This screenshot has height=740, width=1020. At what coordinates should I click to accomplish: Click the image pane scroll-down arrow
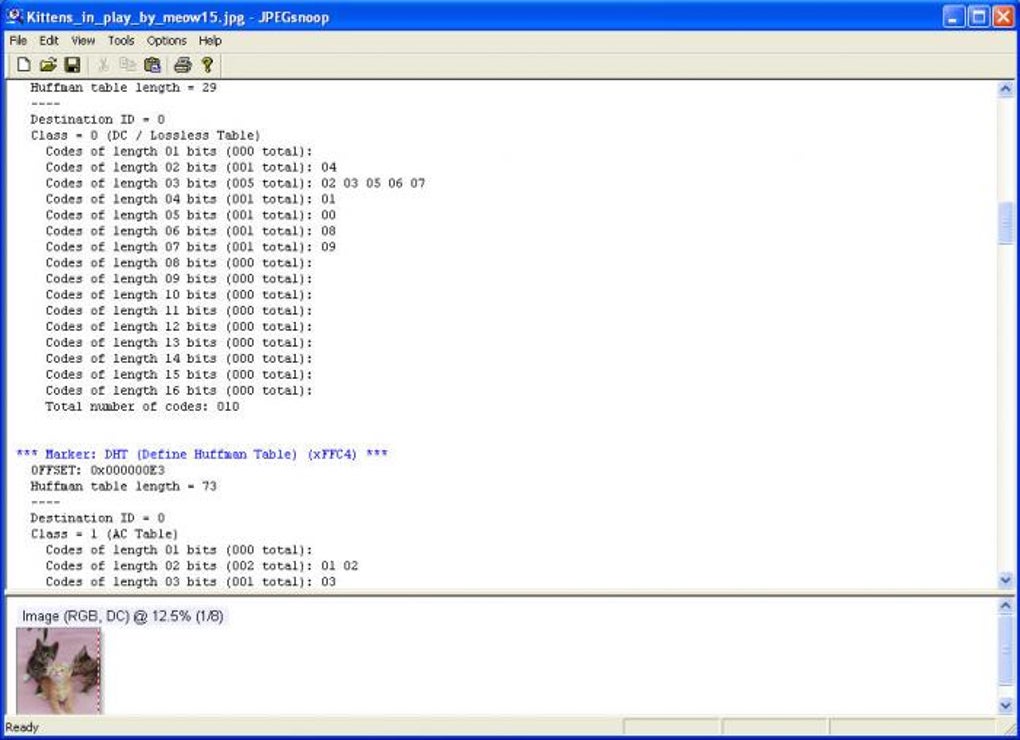pos(1005,706)
